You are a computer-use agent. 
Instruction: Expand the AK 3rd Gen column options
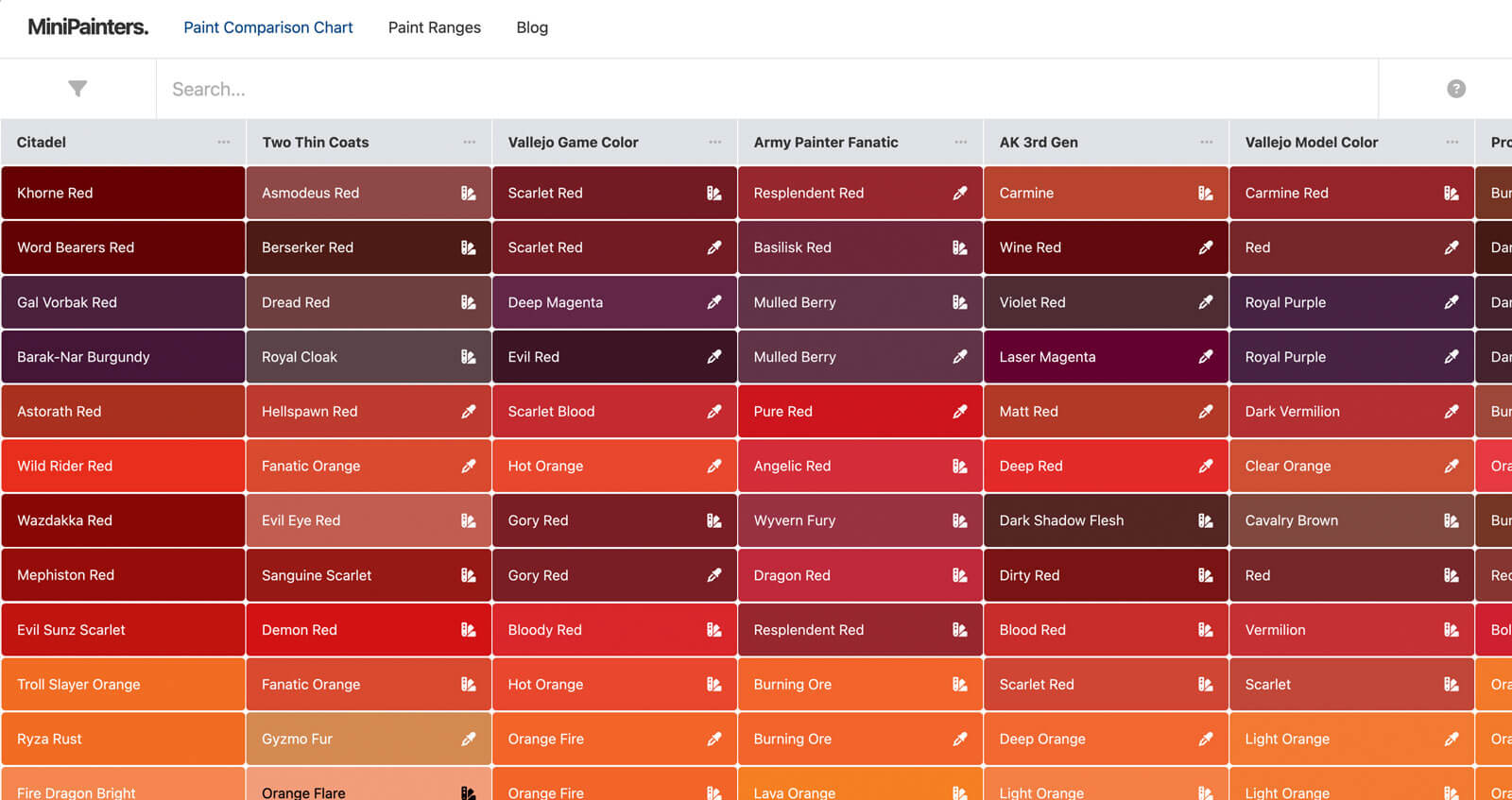pyautogui.click(x=1206, y=143)
